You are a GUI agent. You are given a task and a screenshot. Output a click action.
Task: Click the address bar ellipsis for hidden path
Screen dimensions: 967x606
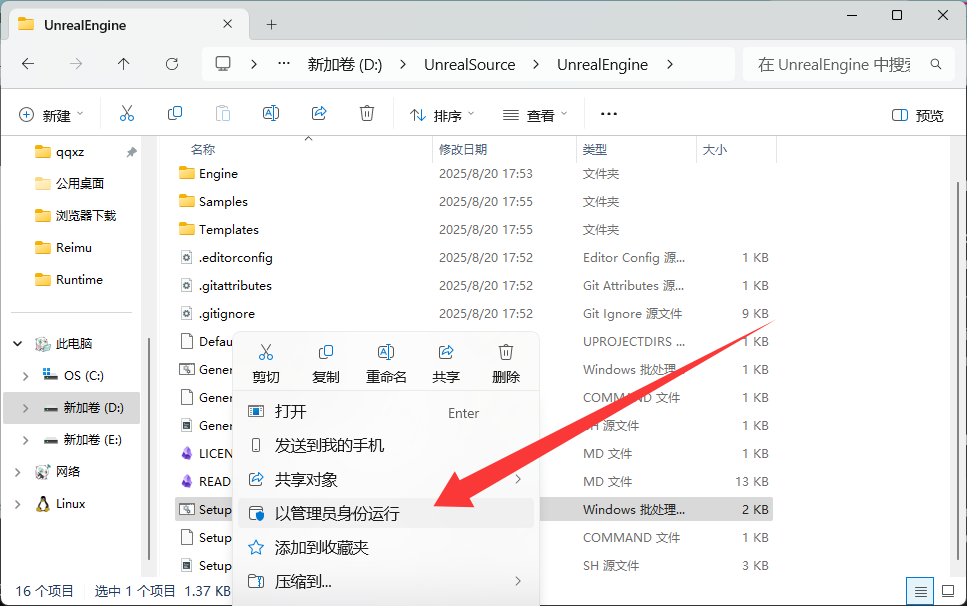click(x=284, y=64)
